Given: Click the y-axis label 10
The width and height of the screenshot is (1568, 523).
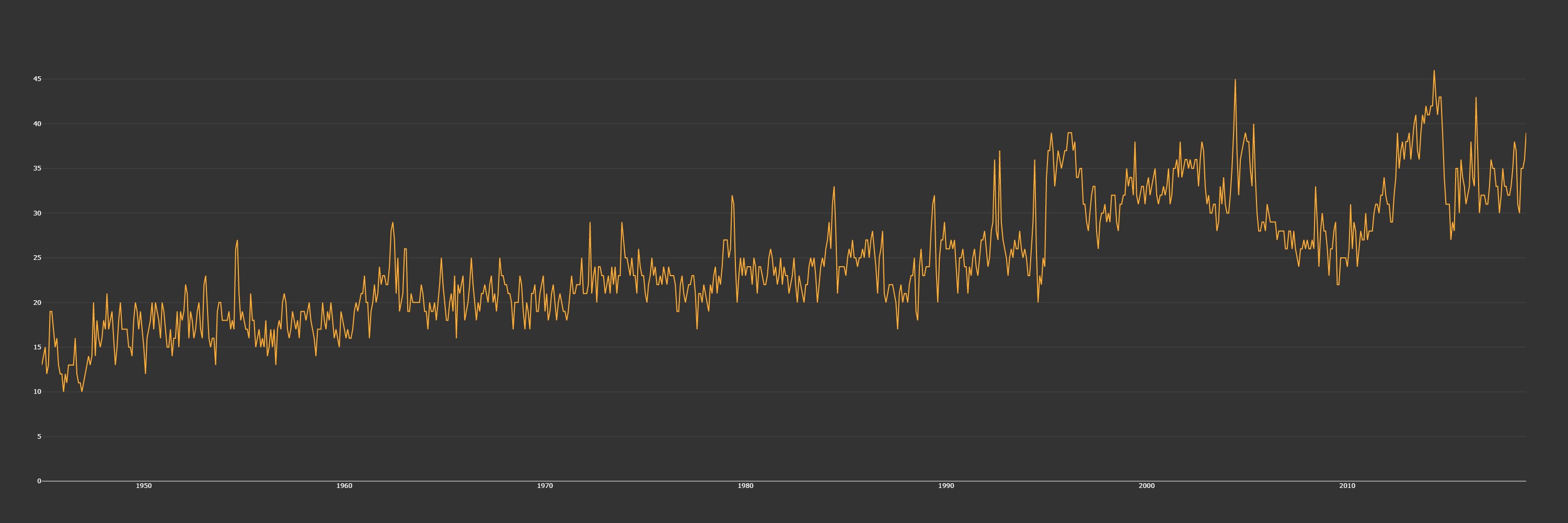Looking at the screenshot, I should pos(37,392).
